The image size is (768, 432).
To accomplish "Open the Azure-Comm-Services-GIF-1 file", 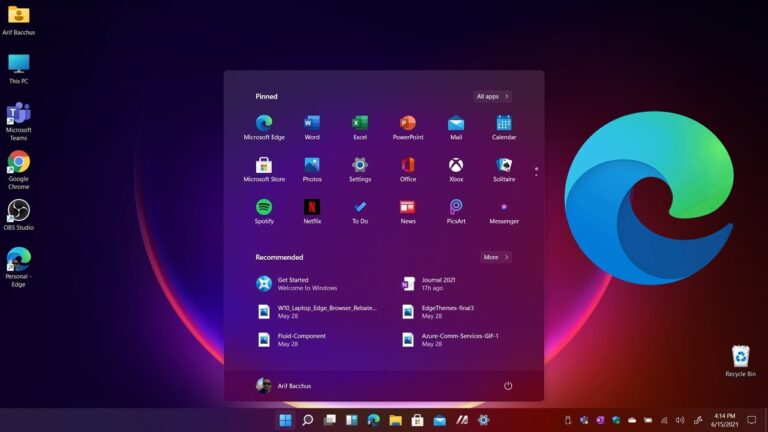I will point(450,340).
